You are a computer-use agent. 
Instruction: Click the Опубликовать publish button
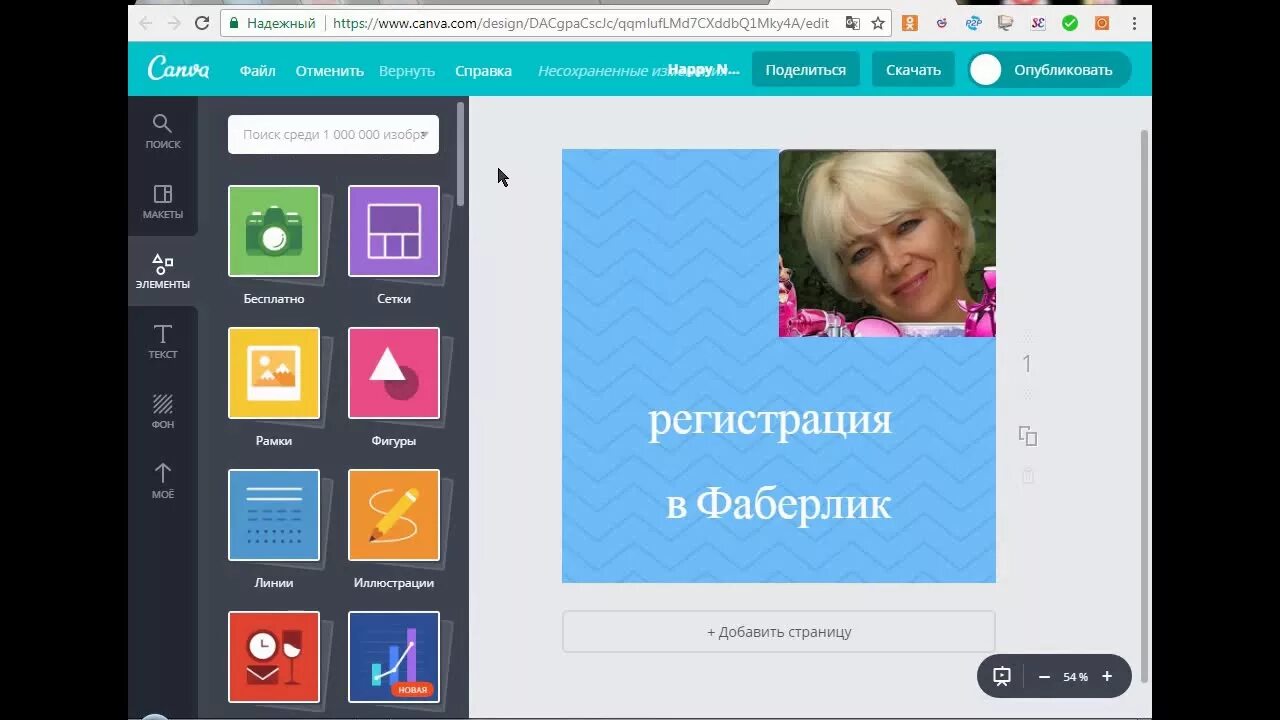click(1049, 69)
